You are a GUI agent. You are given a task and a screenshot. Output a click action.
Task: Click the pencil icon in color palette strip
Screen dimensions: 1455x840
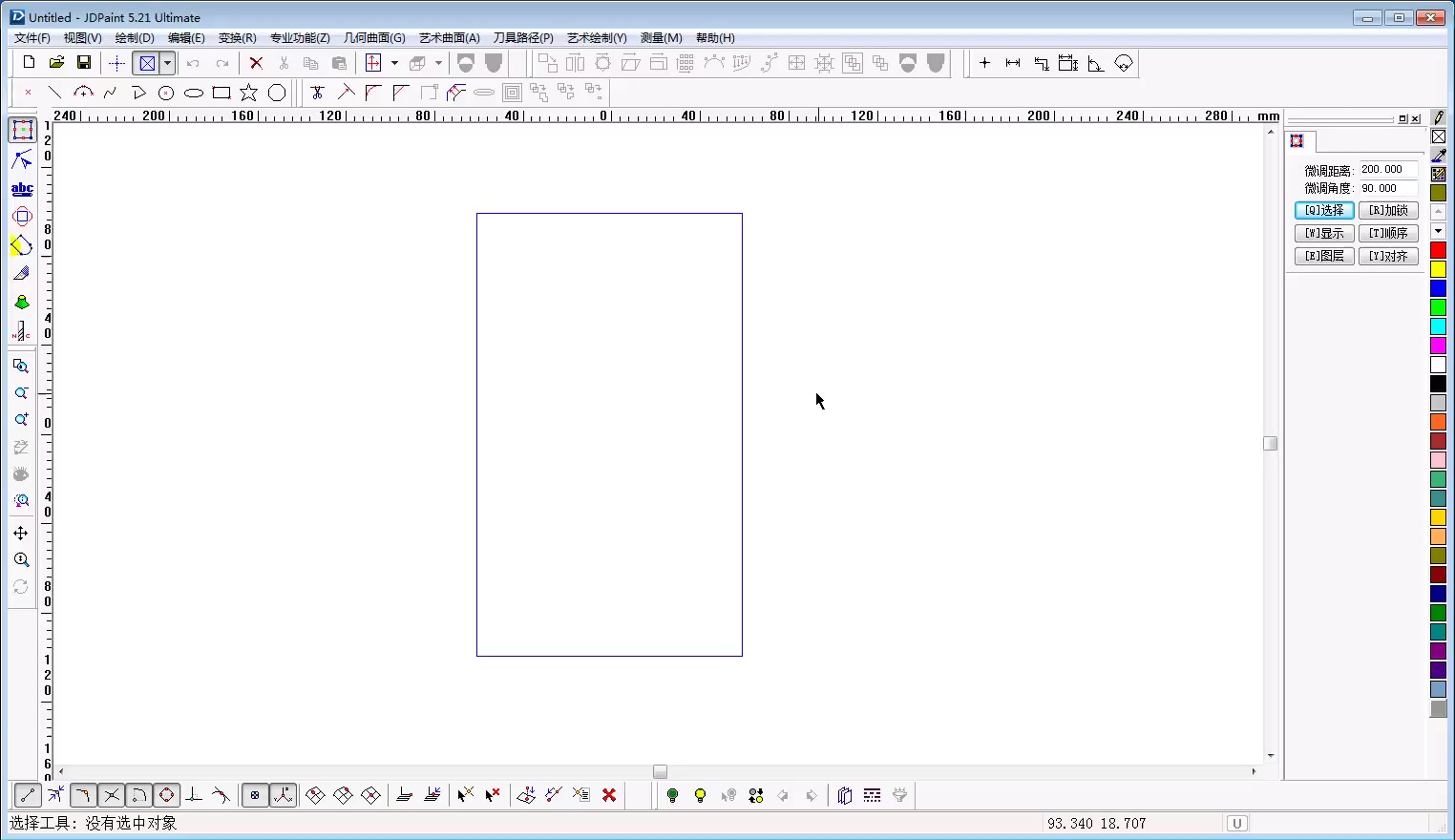click(x=1439, y=118)
